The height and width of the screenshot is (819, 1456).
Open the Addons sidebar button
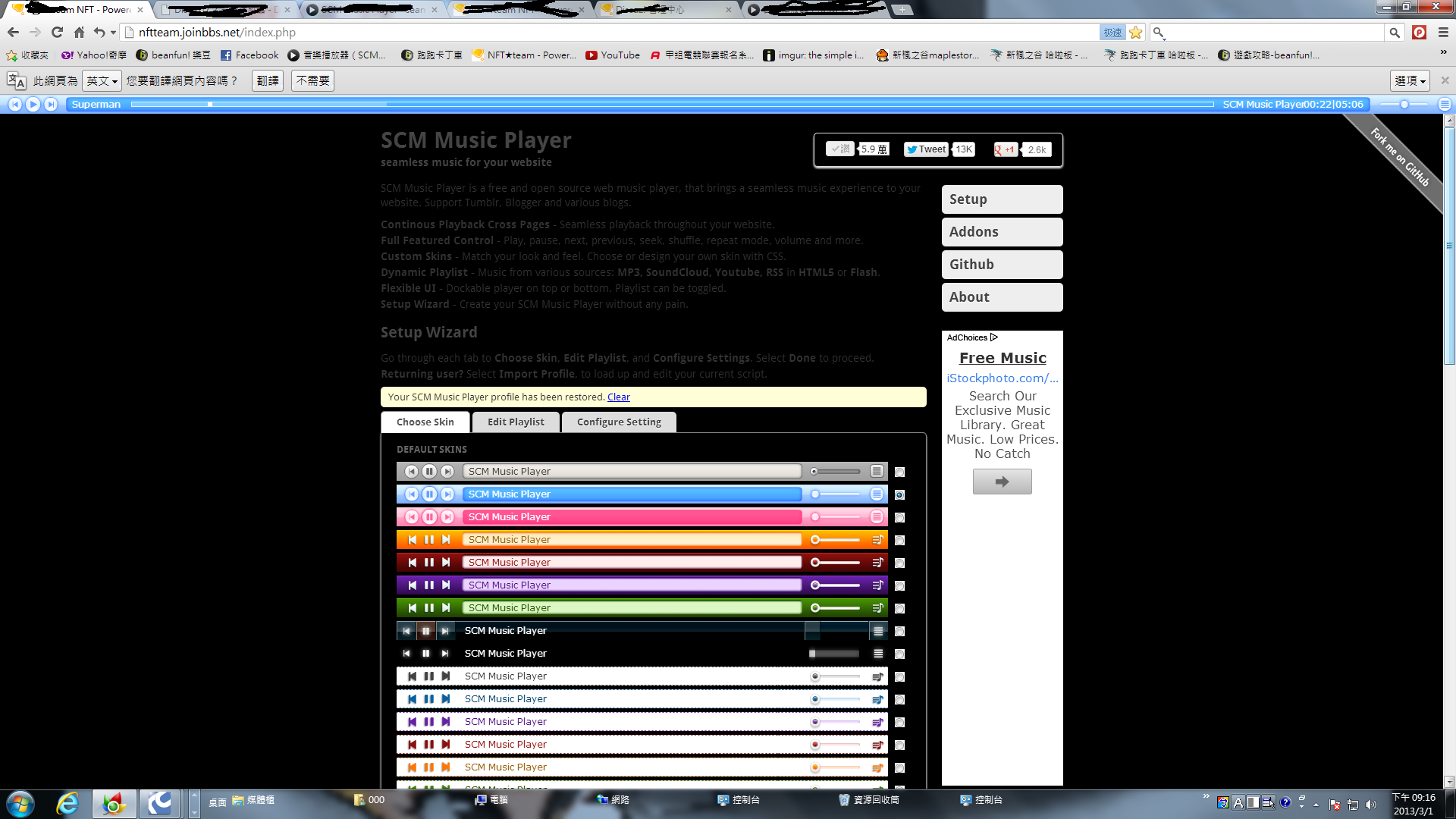pyautogui.click(x=1002, y=232)
